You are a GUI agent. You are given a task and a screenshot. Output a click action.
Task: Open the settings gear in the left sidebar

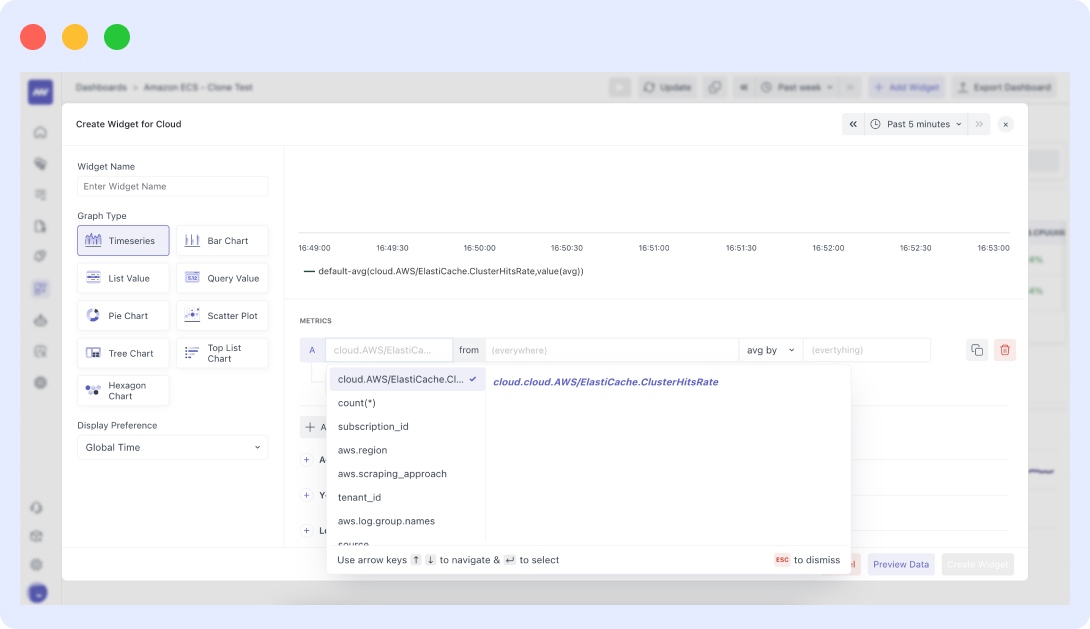point(36,536)
